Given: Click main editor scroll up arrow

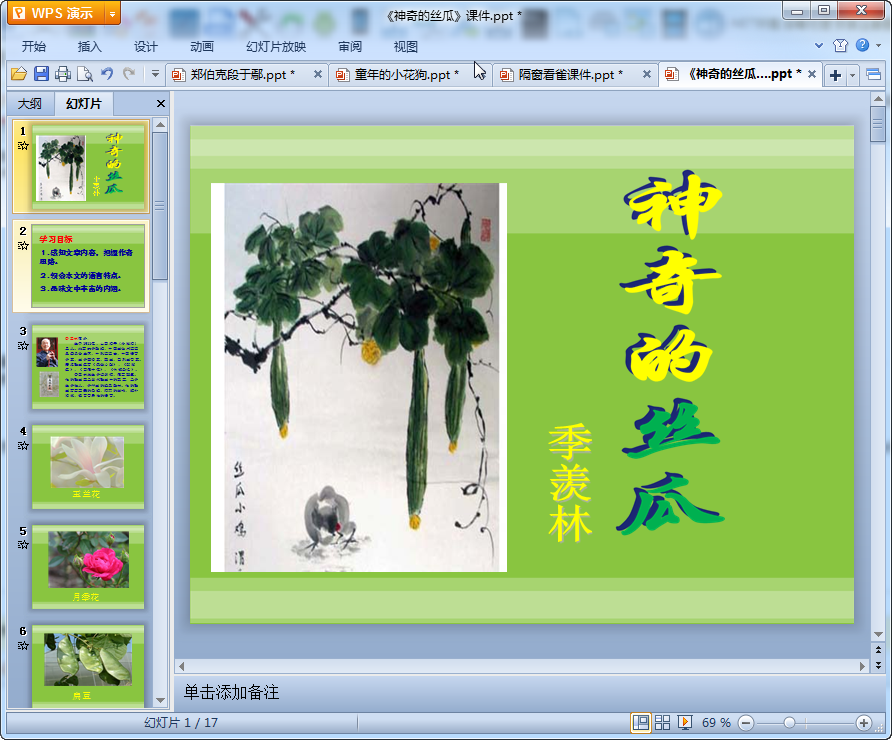Looking at the screenshot, I should point(878,99).
